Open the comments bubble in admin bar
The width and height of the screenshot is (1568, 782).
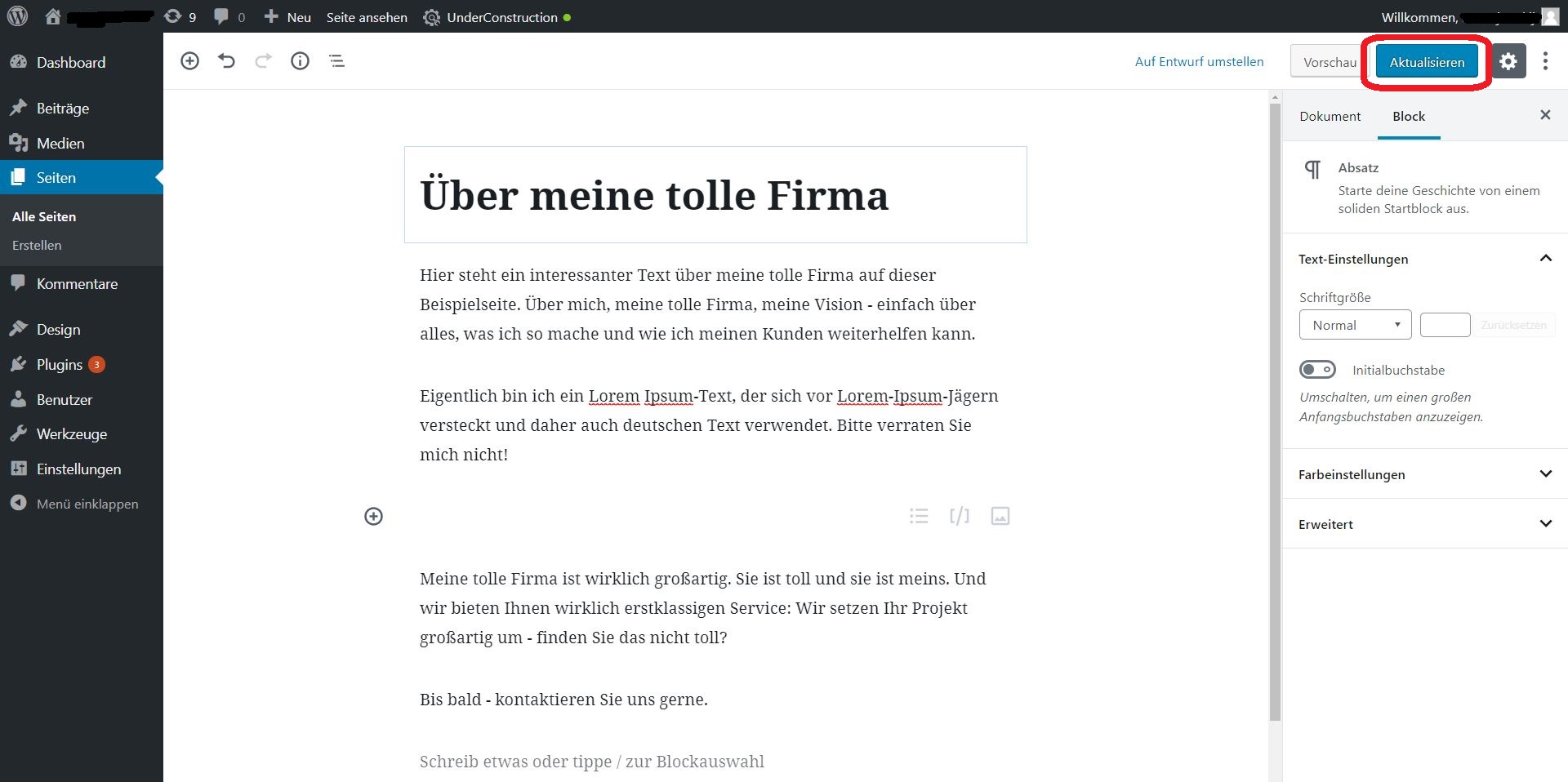(229, 16)
